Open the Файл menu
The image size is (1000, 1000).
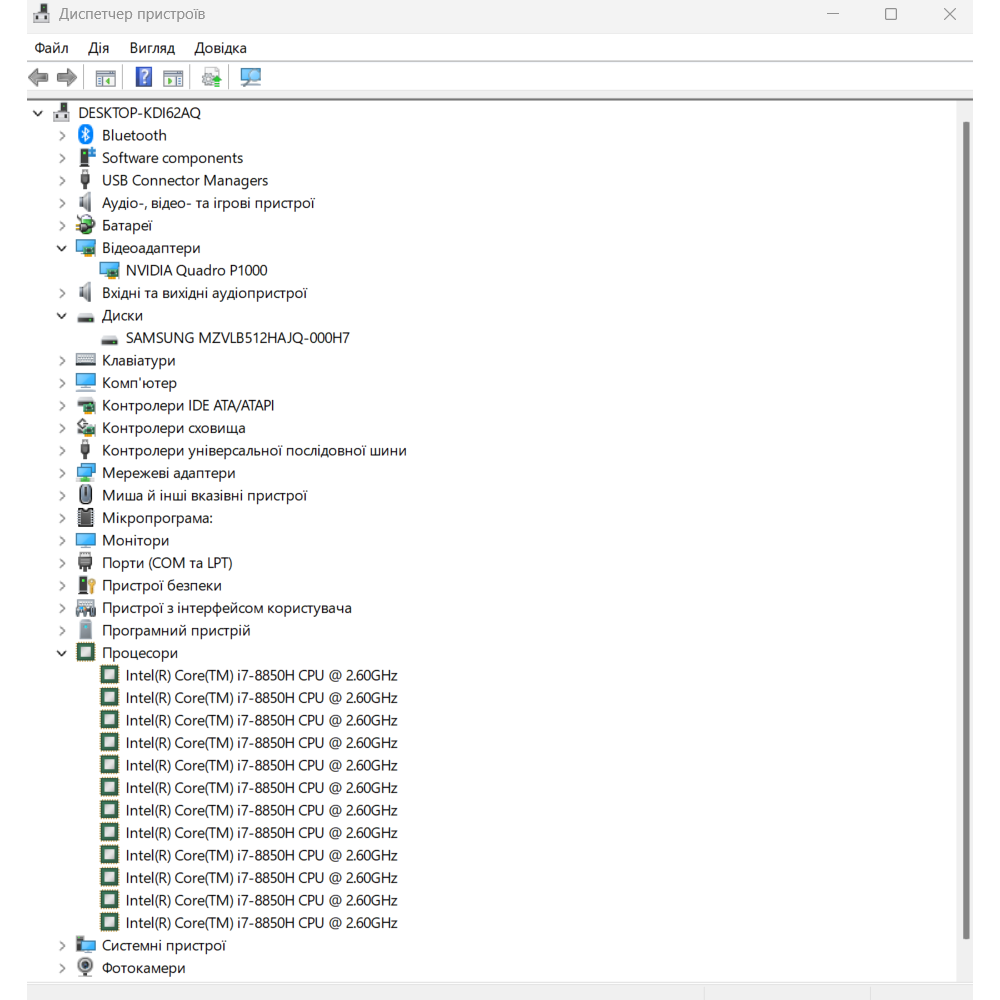pyautogui.click(x=51, y=48)
